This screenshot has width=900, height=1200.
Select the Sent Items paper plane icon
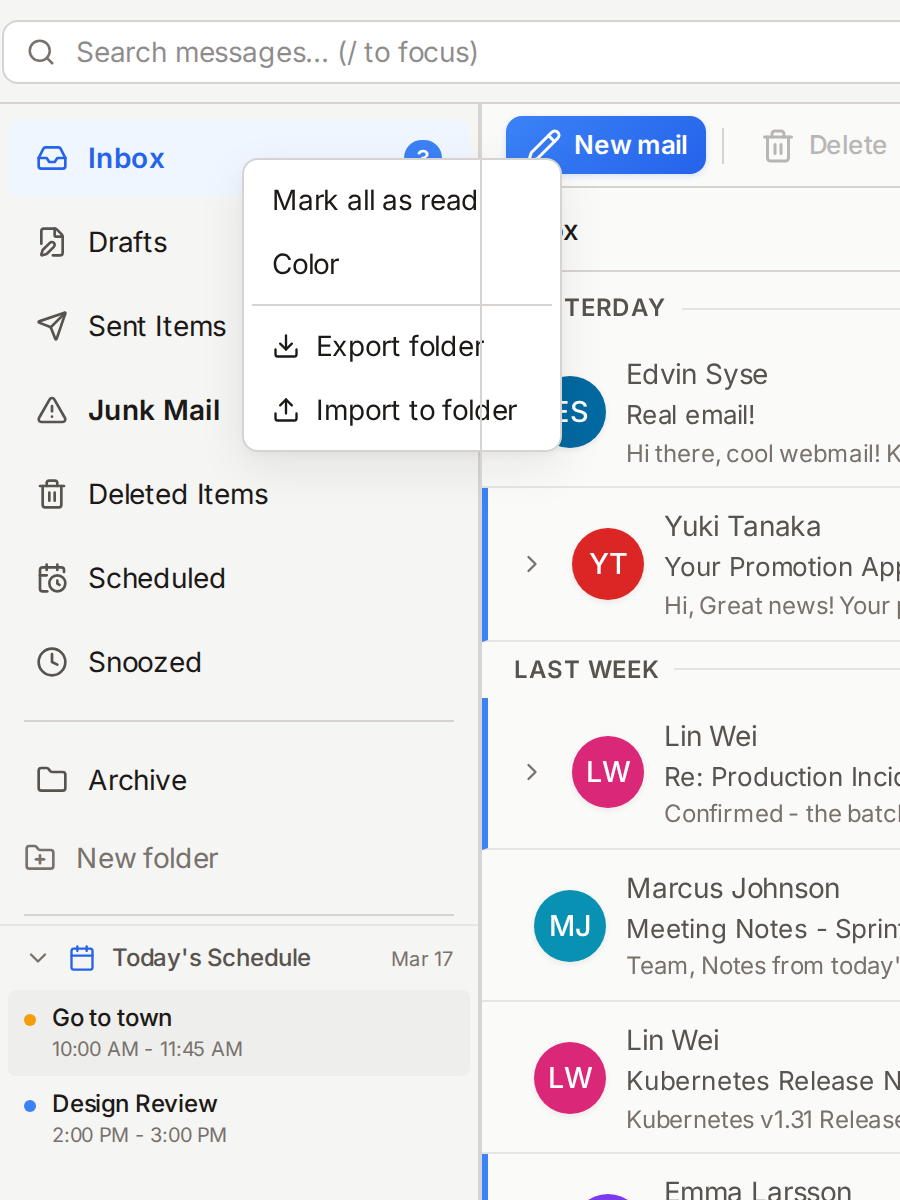point(51,326)
